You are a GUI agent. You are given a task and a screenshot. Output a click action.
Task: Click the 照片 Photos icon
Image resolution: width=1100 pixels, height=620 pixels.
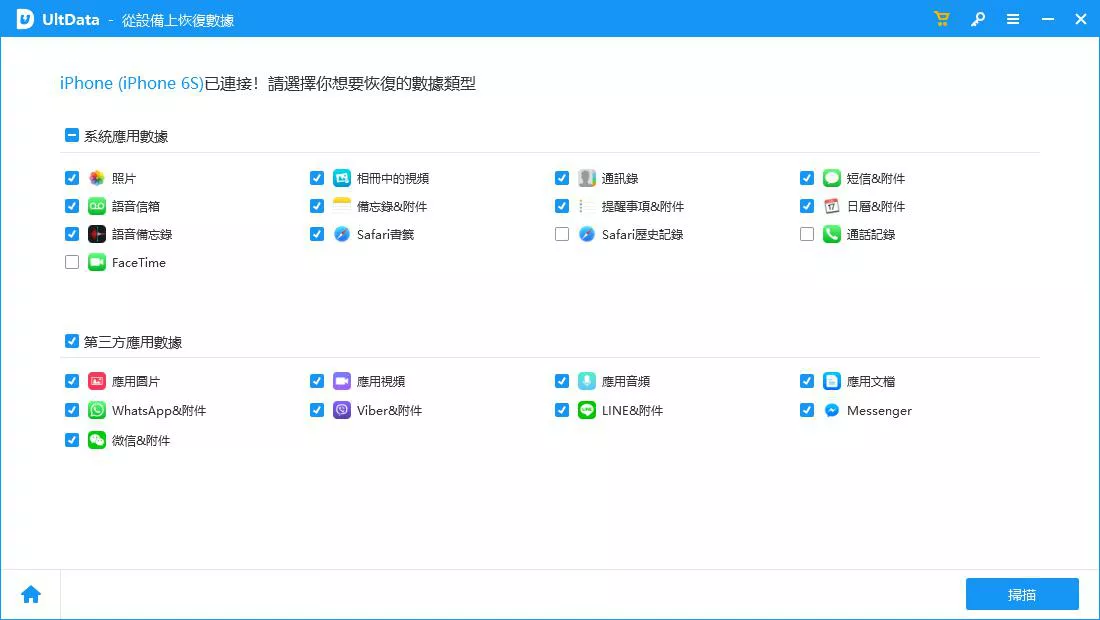point(95,177)
